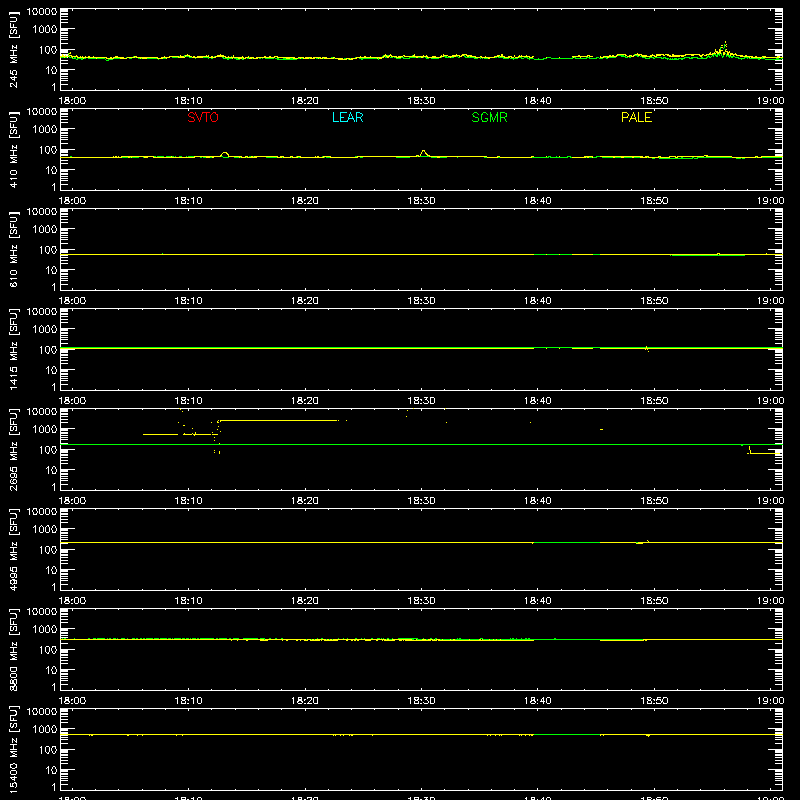Click the 18:00 label under the 4995 MHz panel
Viewport: 800px width, 800px height.
pos(72,601)
